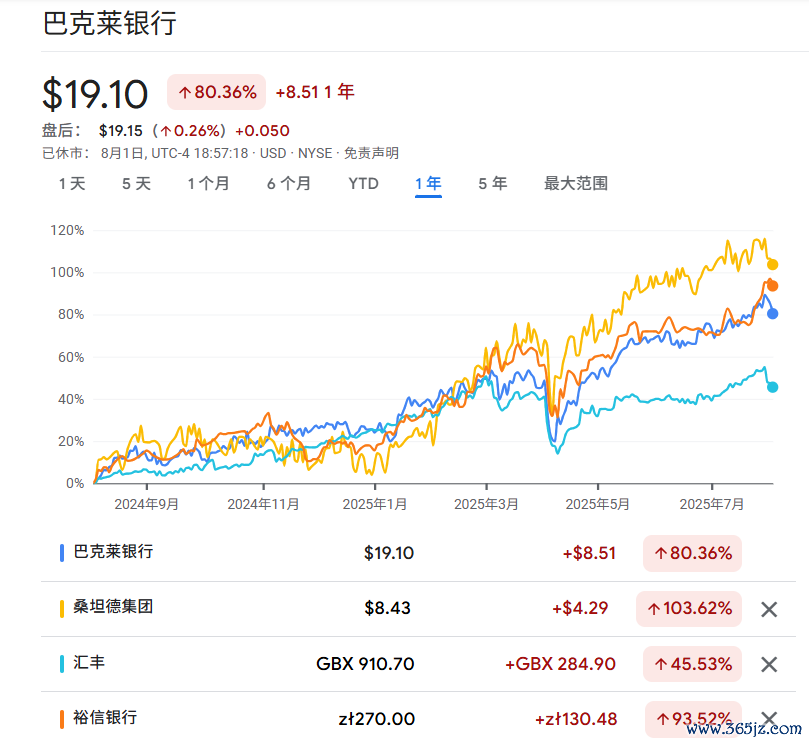The height and width of the screenshot is (744, 809).
Task: Click the +zł130.48 change for 裕信银行
Action: point(576,719)
